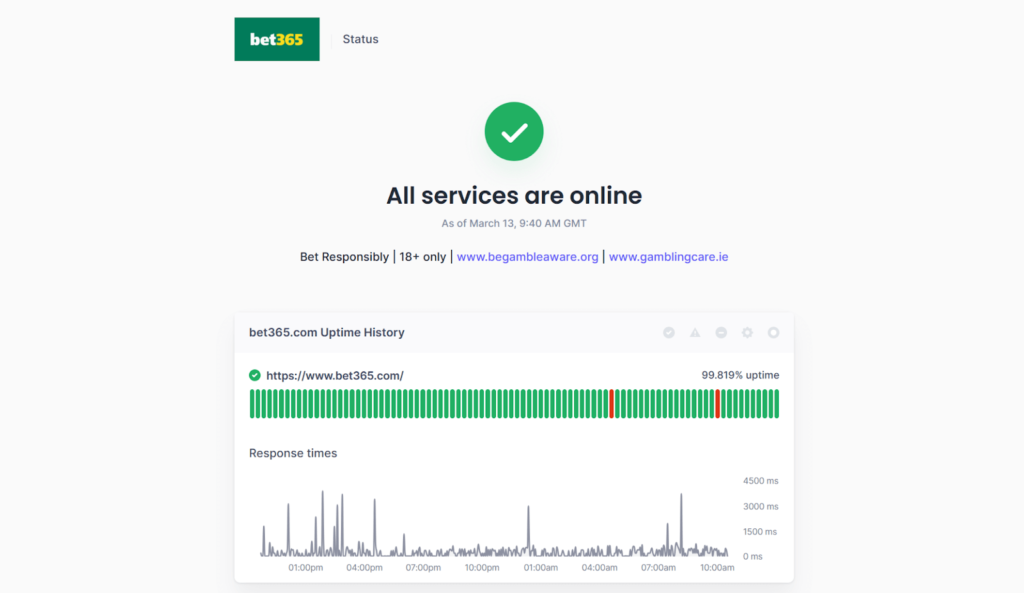Select the first red downtime bar
This screenshot has width=1024, height=593.
611,404
